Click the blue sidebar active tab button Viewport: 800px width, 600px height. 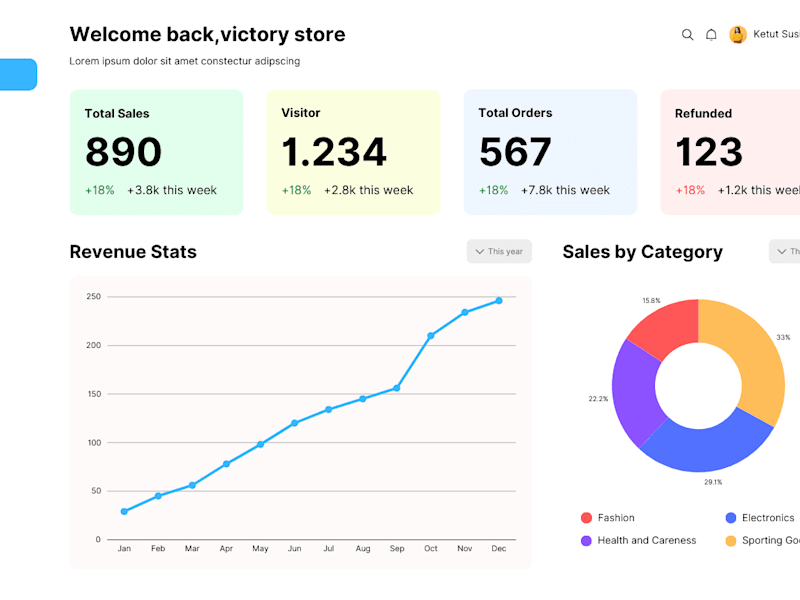(x=18, y=74)
